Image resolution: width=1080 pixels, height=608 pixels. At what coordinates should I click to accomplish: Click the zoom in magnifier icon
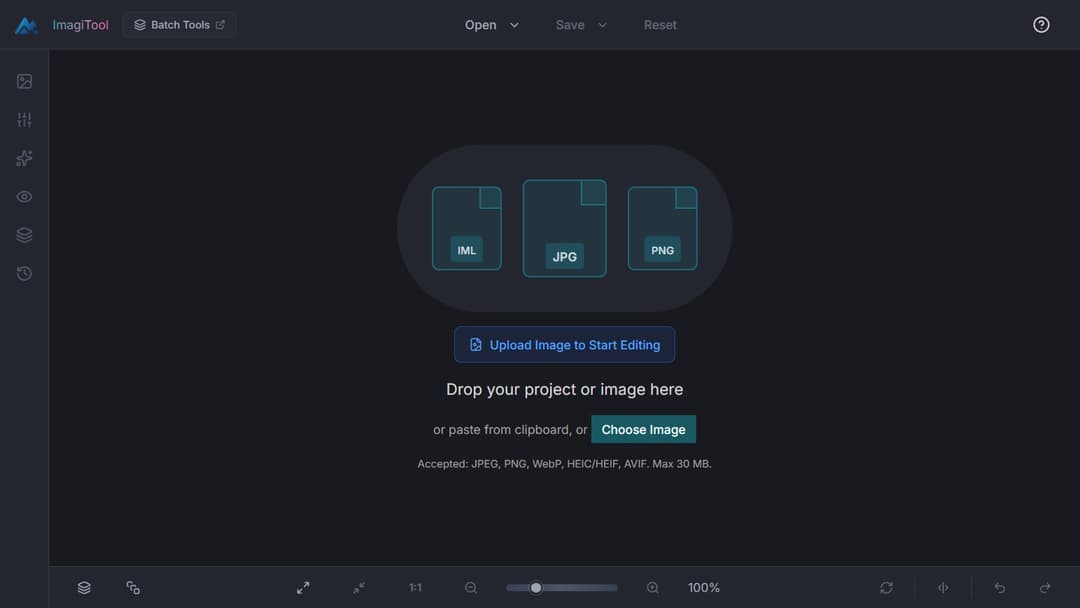coord(652,587)
